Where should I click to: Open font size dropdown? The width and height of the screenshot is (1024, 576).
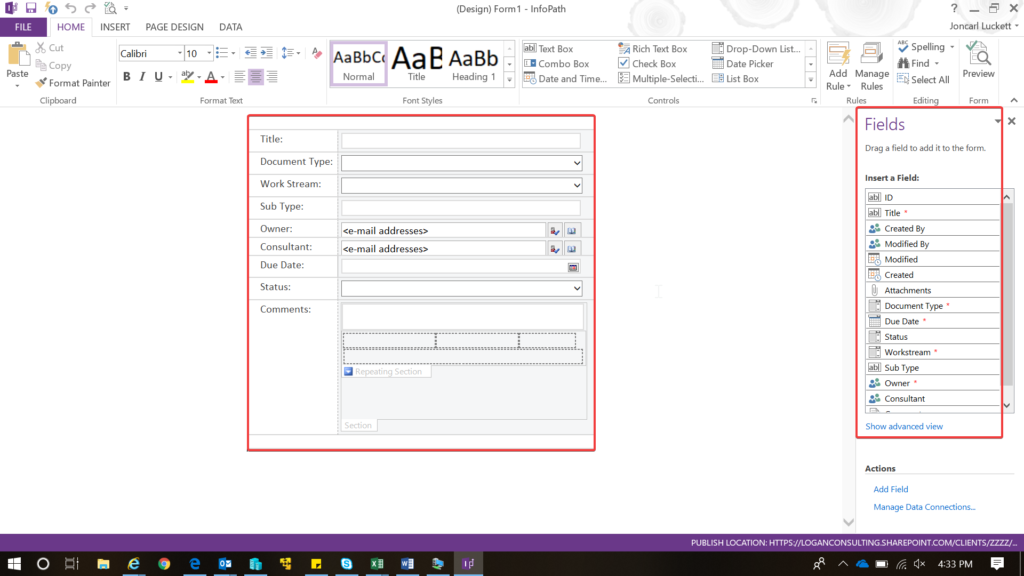point(209,54)
